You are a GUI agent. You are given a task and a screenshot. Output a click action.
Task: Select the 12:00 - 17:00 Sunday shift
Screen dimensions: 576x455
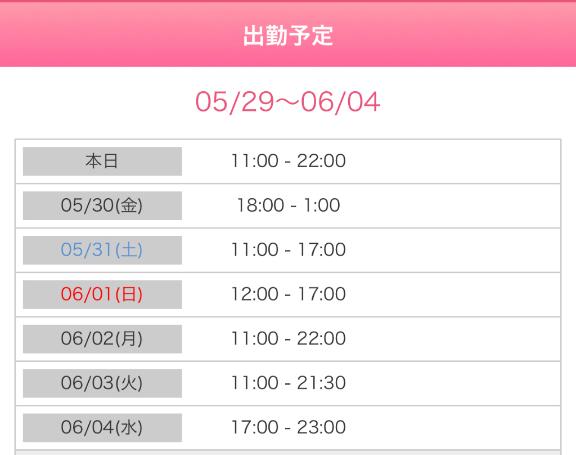(288, 294)
